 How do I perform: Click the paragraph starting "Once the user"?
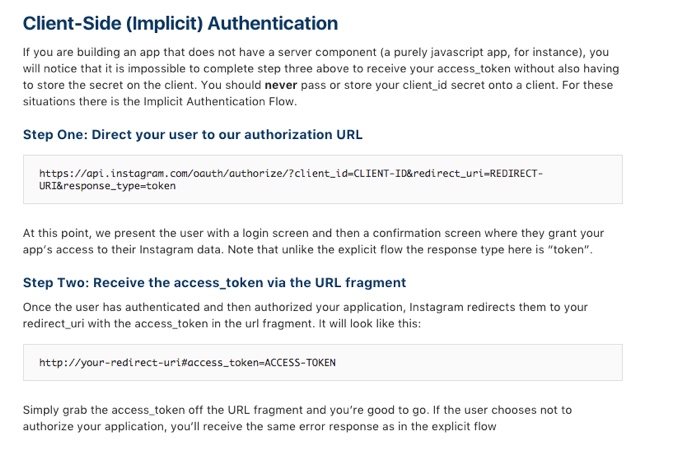[x=305, y=315]
